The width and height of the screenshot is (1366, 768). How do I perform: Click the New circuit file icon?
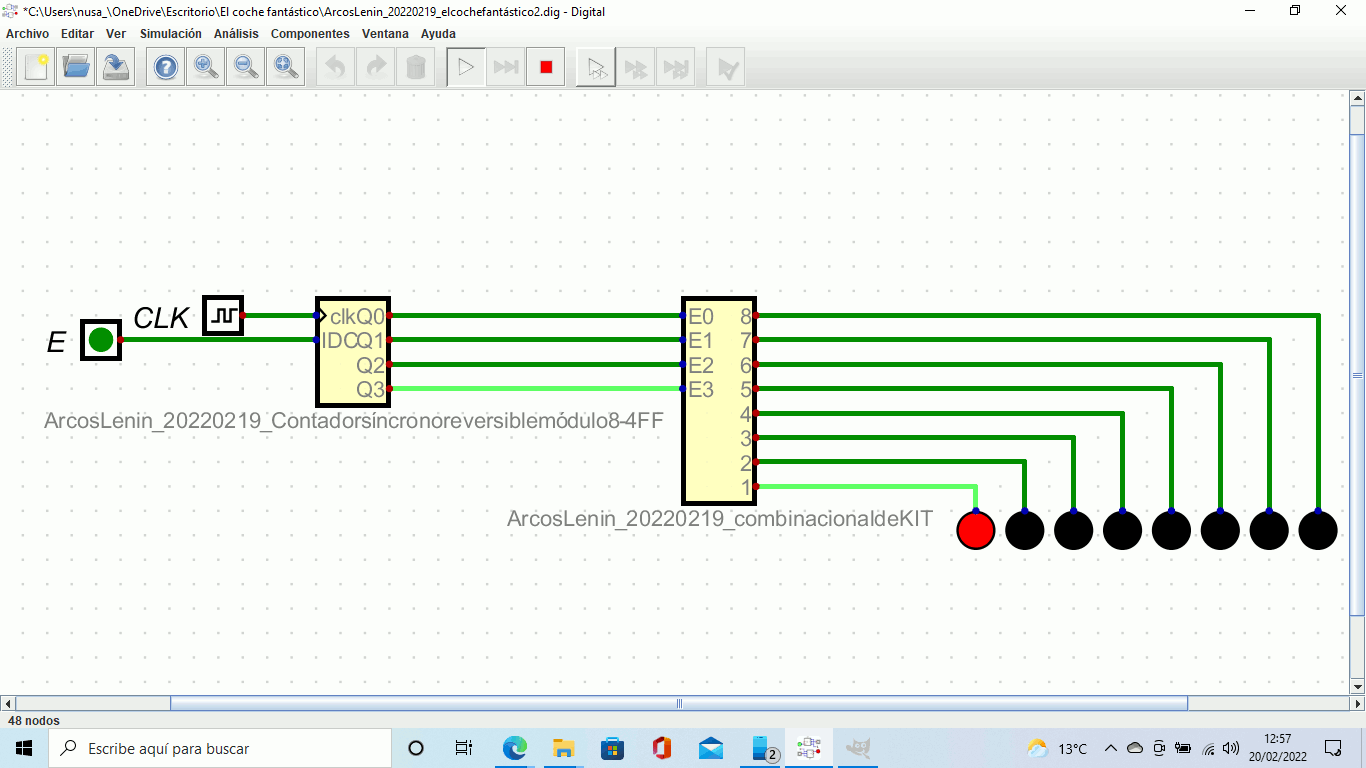tap(36, 68)
